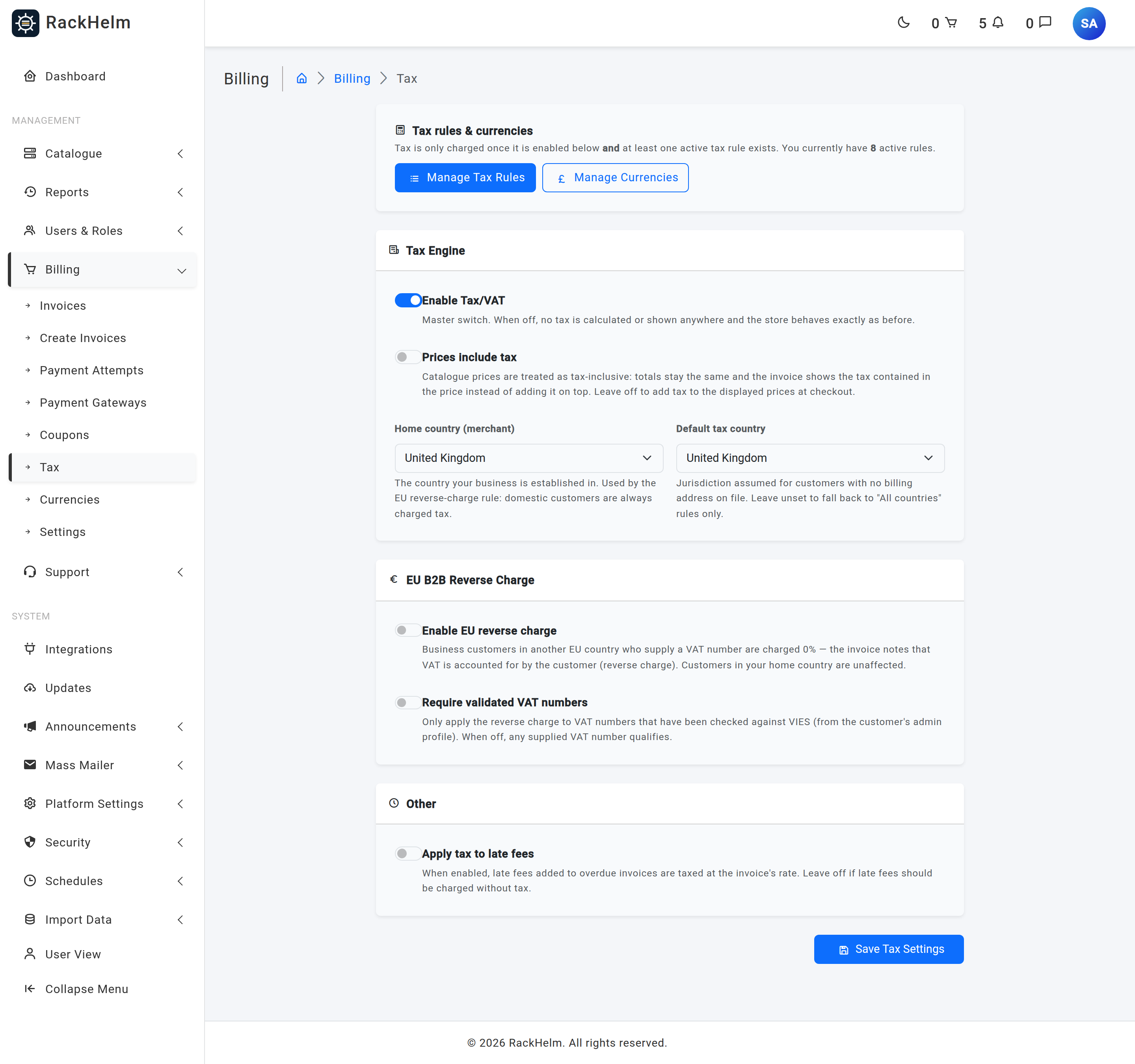Image resolution: width=1135 pixels, height=1064 pixels.
Task: Disable the Enable Tax/VAT switch
Action: [408, 300]
